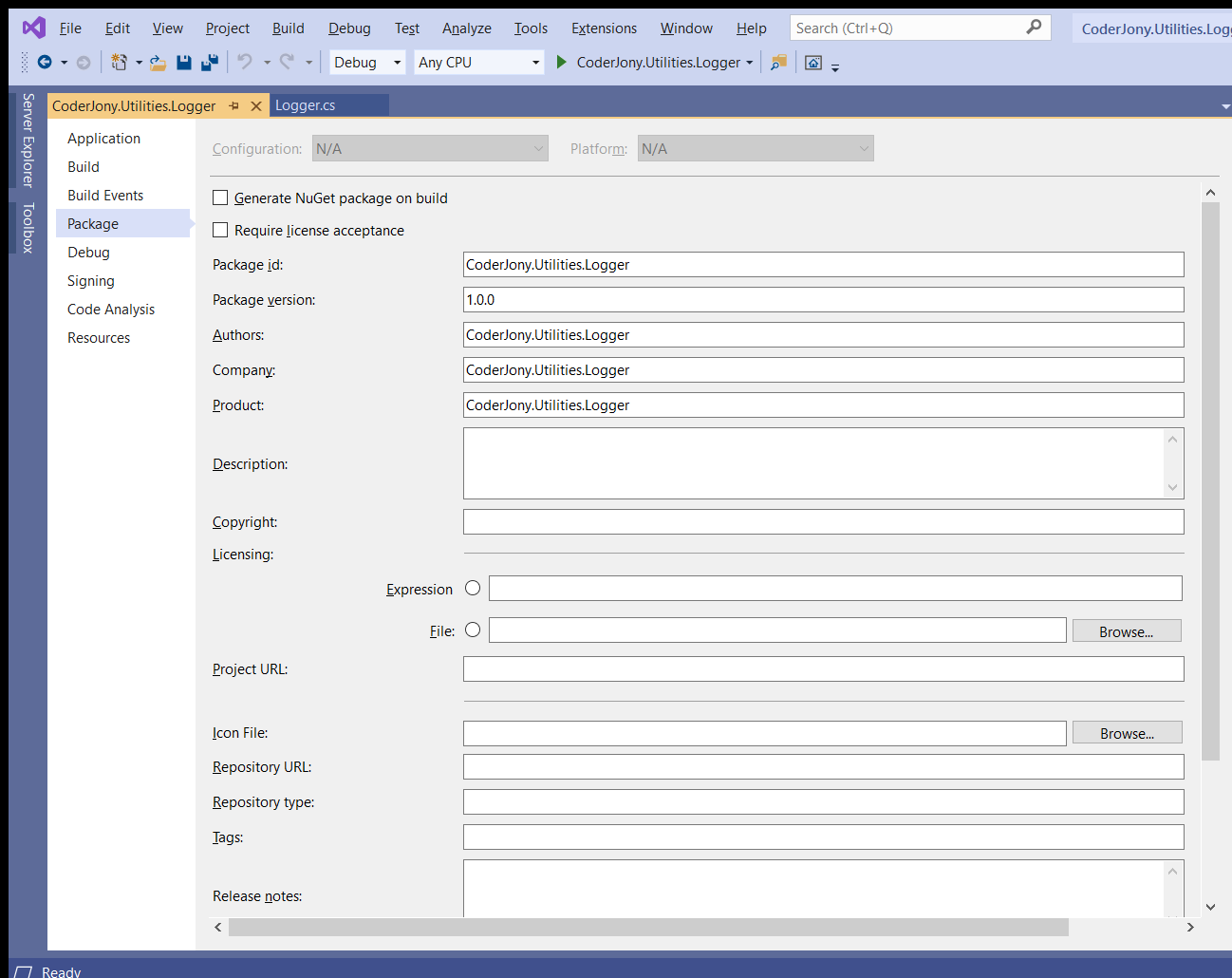Viewport: 1232px width, 978px height.
Task: Open the Toolbox side panel
Action: 28,228
